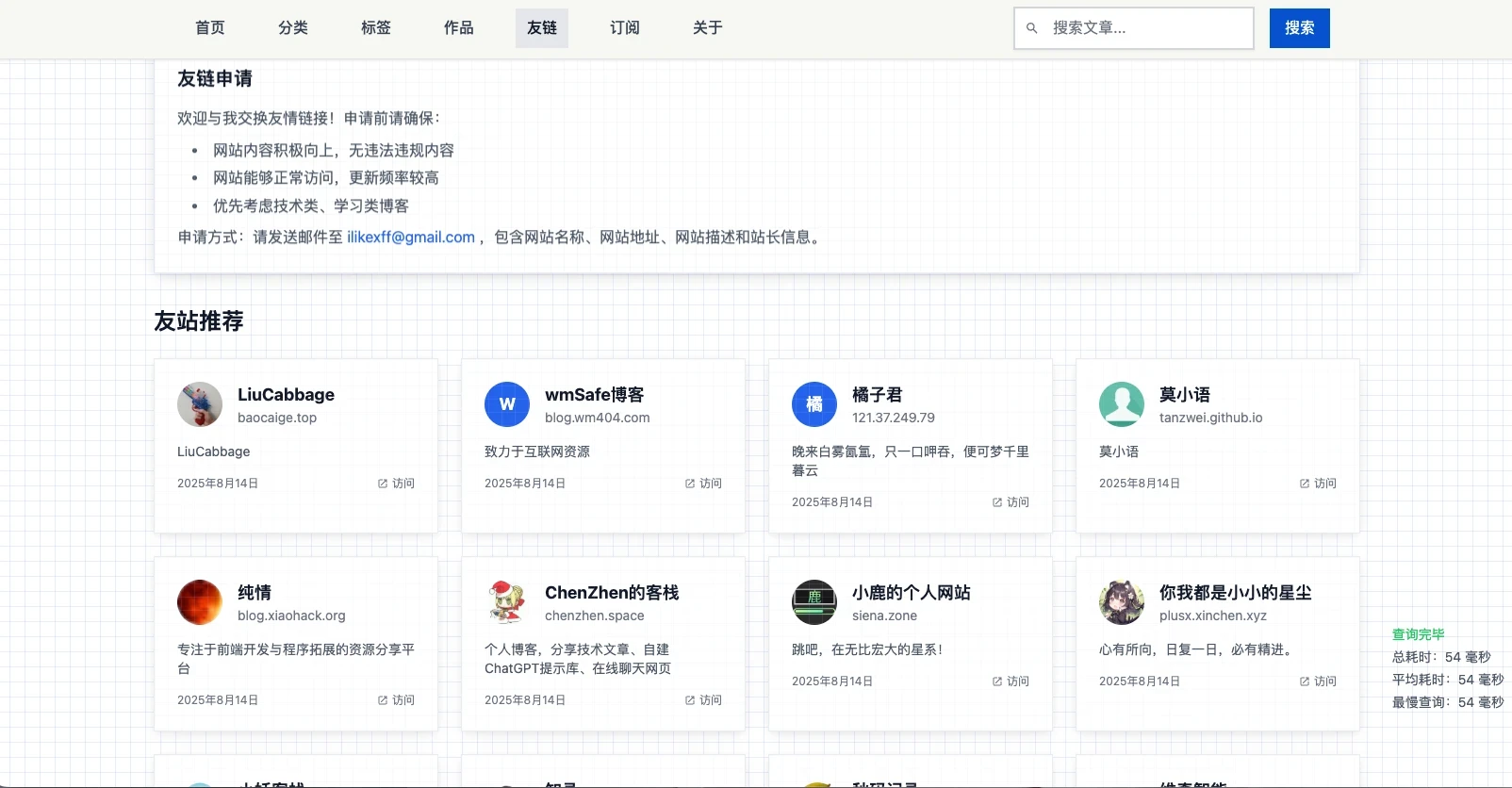Click the tanzwei.github.io domain text

click(1211, 418)
